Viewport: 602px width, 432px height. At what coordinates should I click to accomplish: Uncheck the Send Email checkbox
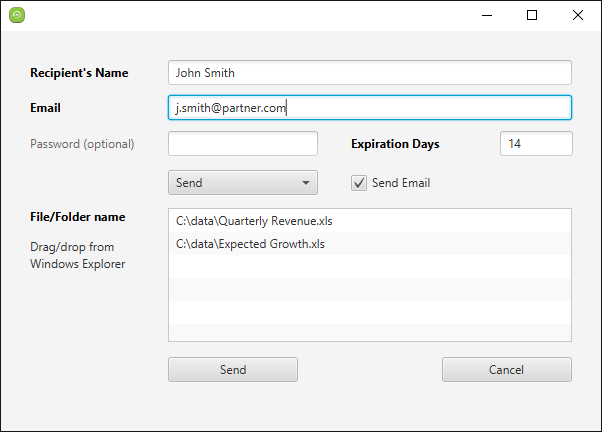coord(359,183)
